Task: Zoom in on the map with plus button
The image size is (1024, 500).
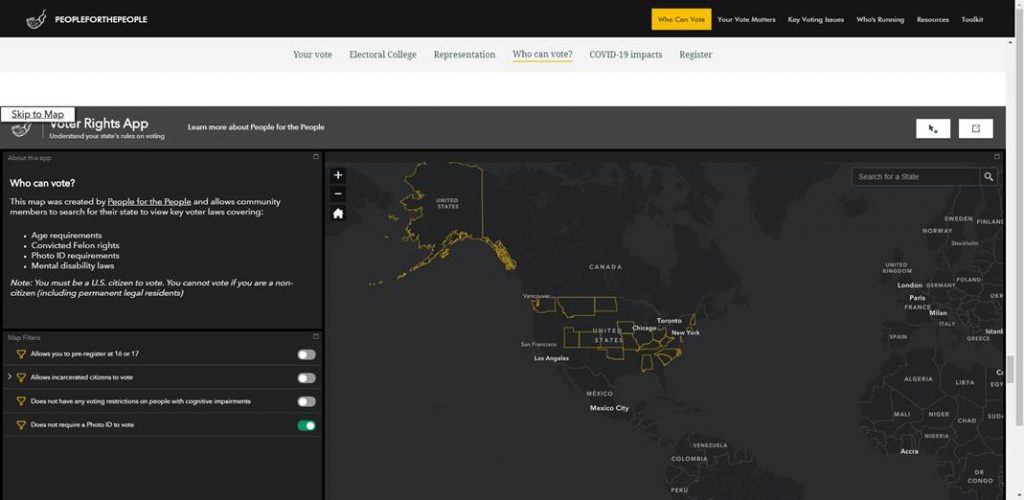Action: pos(338,175)
